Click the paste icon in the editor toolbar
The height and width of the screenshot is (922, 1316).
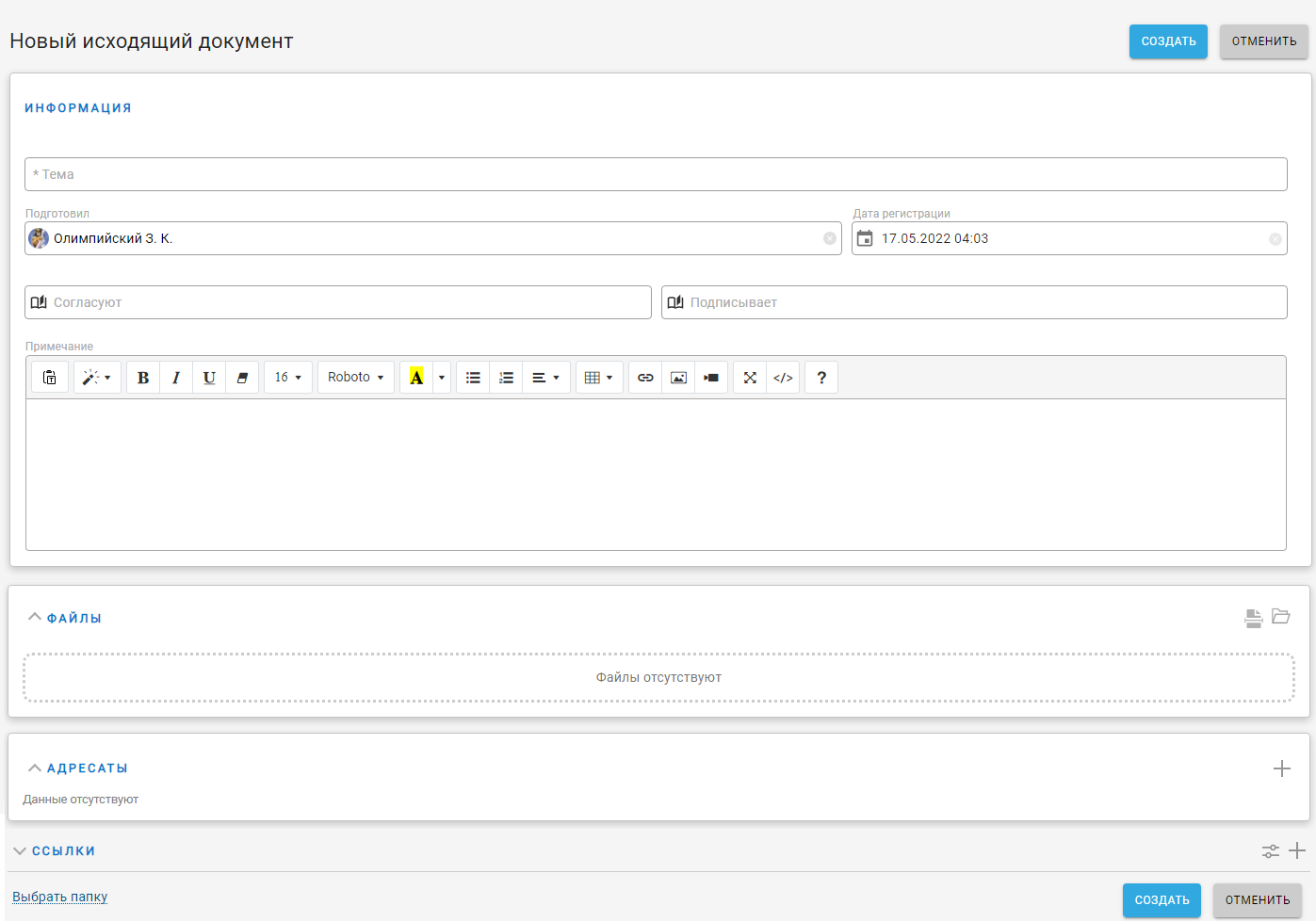50,378
